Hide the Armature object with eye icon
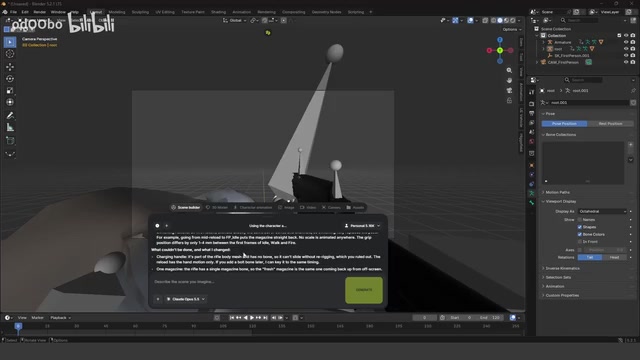The image size is (640, 360). pyautogui.click(x=626, y=42)
